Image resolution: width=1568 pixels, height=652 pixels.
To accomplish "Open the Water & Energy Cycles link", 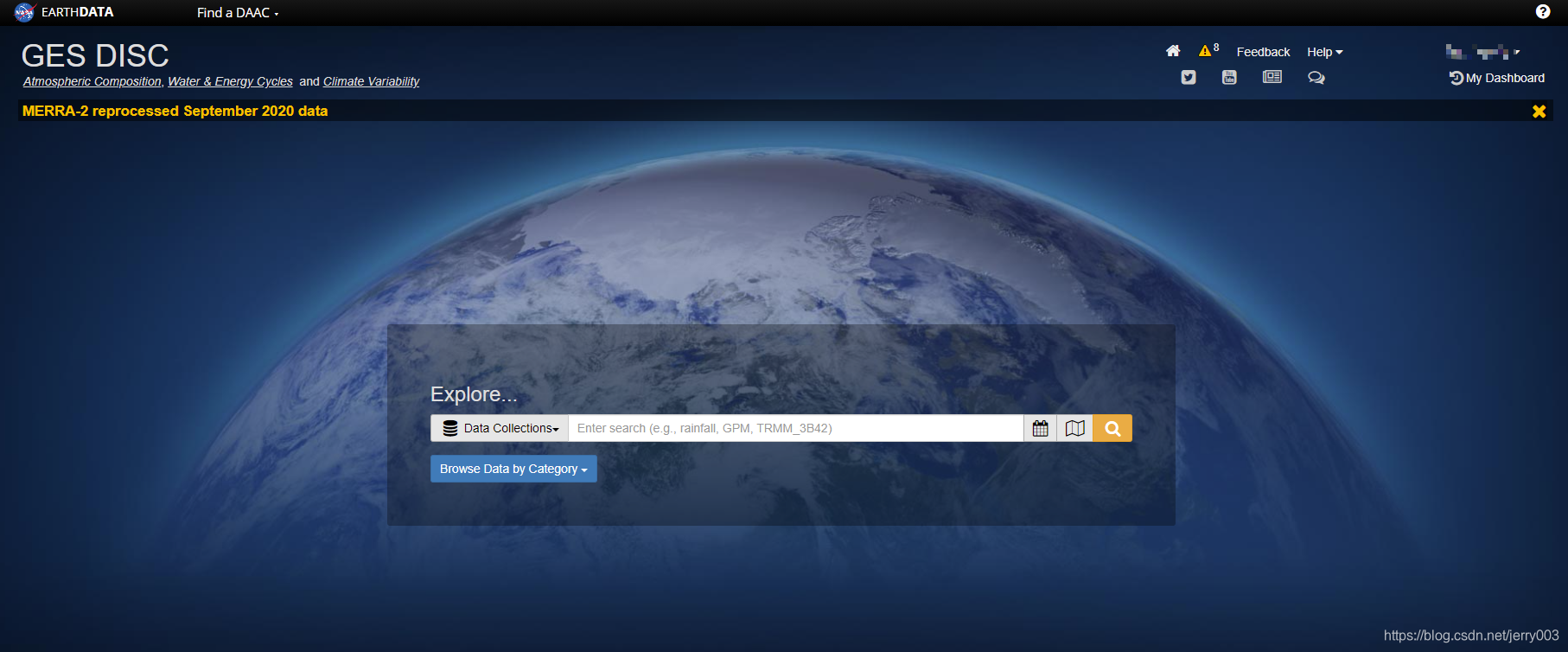I will [230, 81].
